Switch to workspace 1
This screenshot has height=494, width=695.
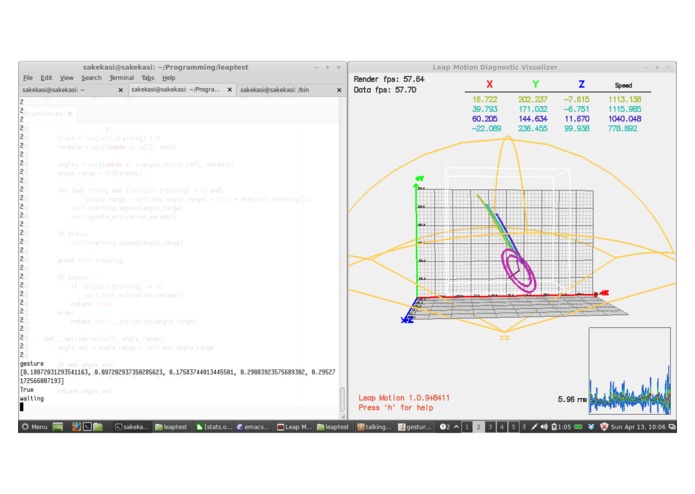(x=467, y=427)
